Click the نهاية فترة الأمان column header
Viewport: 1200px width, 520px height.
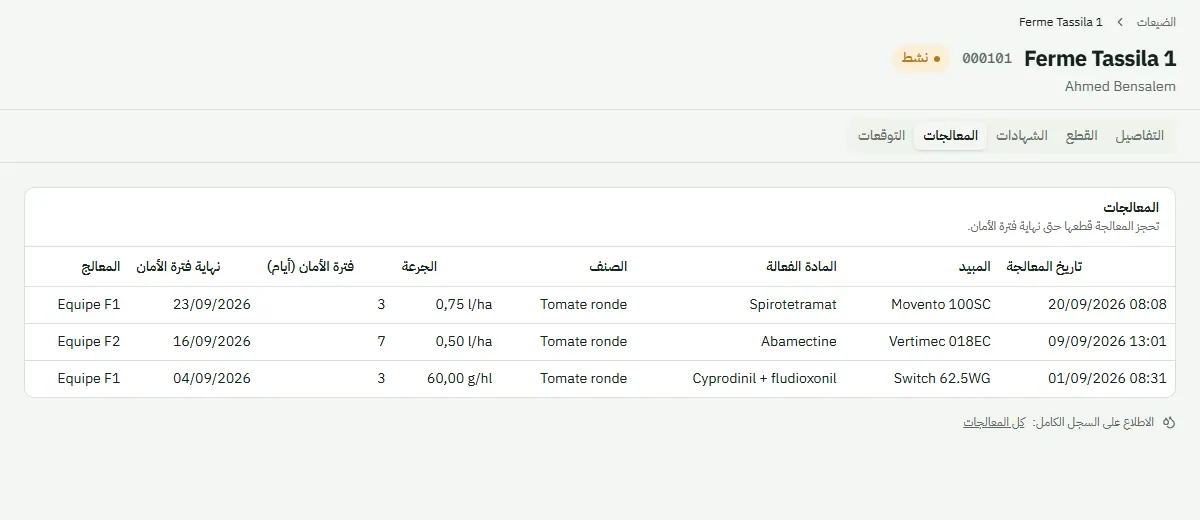coord(178,267)
